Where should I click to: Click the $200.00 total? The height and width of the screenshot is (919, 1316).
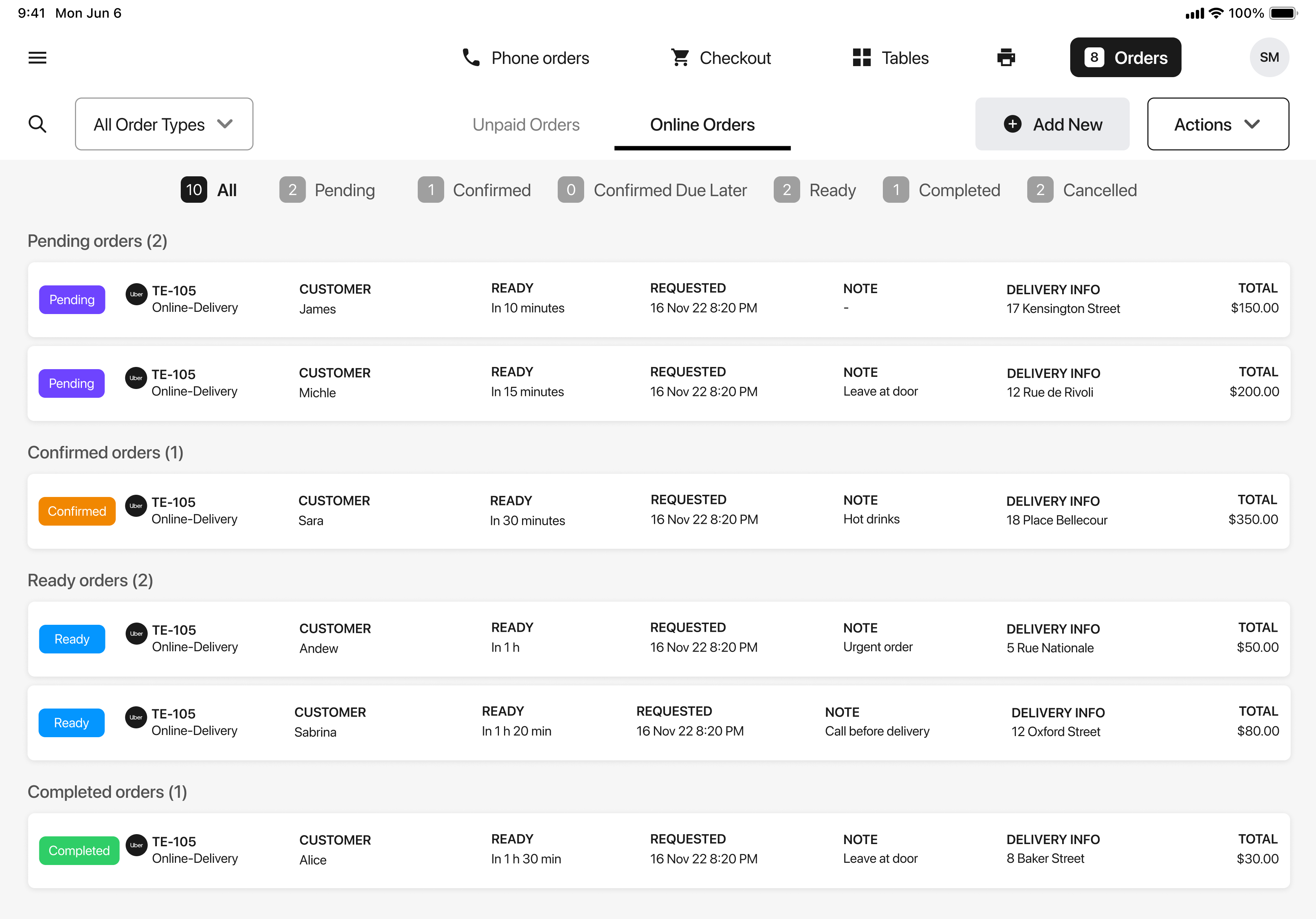tap(1254, 391)
